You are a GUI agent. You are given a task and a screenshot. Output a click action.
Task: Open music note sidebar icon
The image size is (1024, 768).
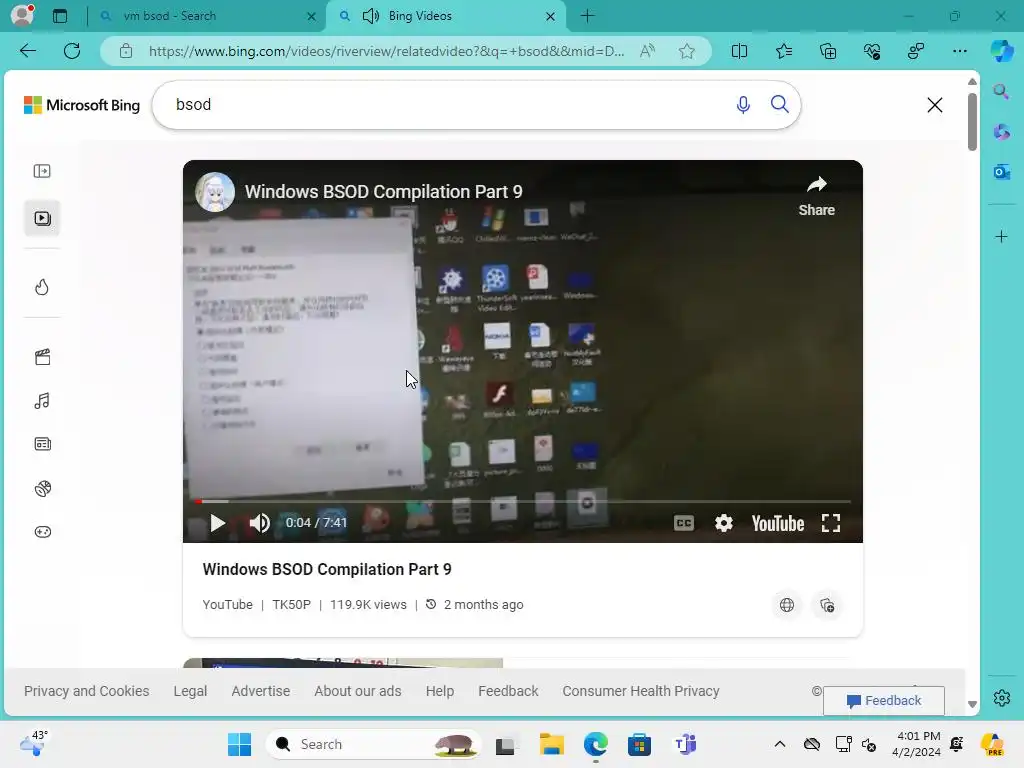pos(42,401)
